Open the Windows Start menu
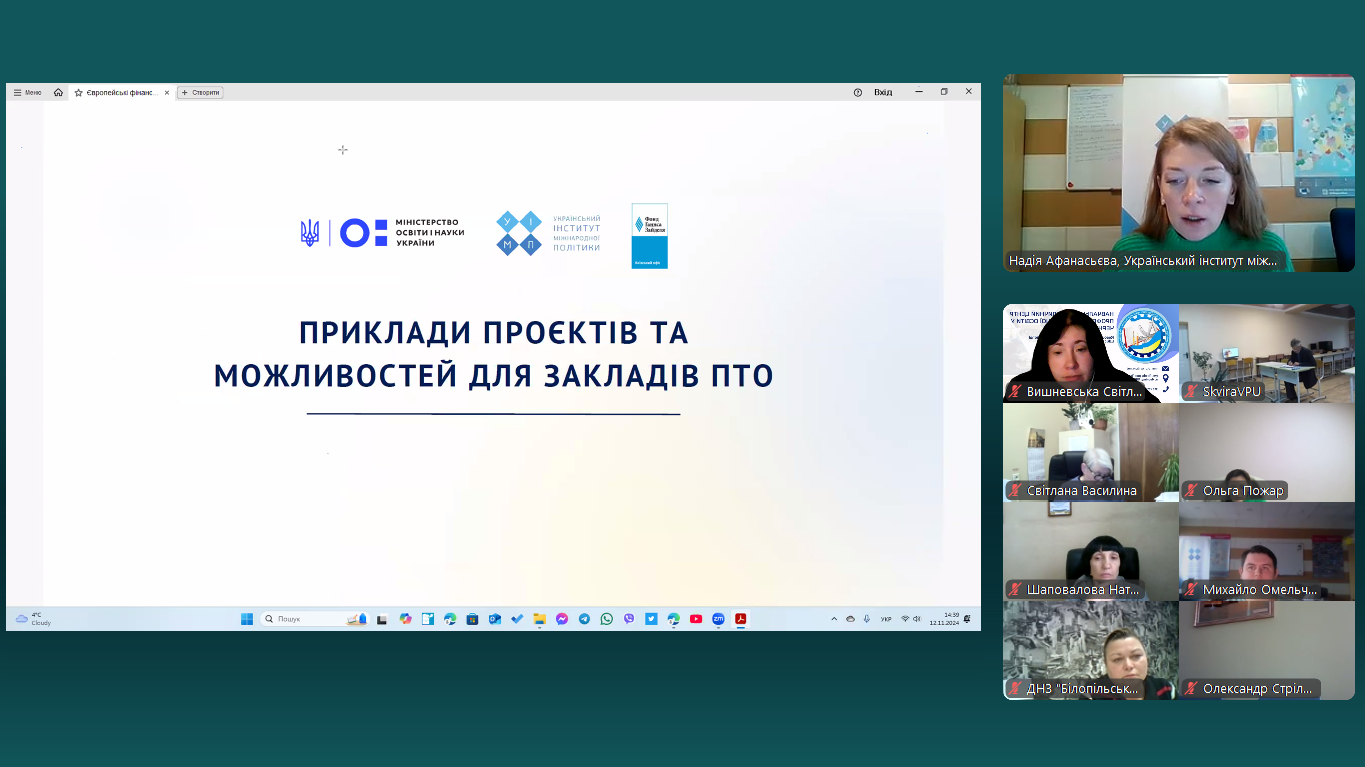 click(x=247, y=619)
